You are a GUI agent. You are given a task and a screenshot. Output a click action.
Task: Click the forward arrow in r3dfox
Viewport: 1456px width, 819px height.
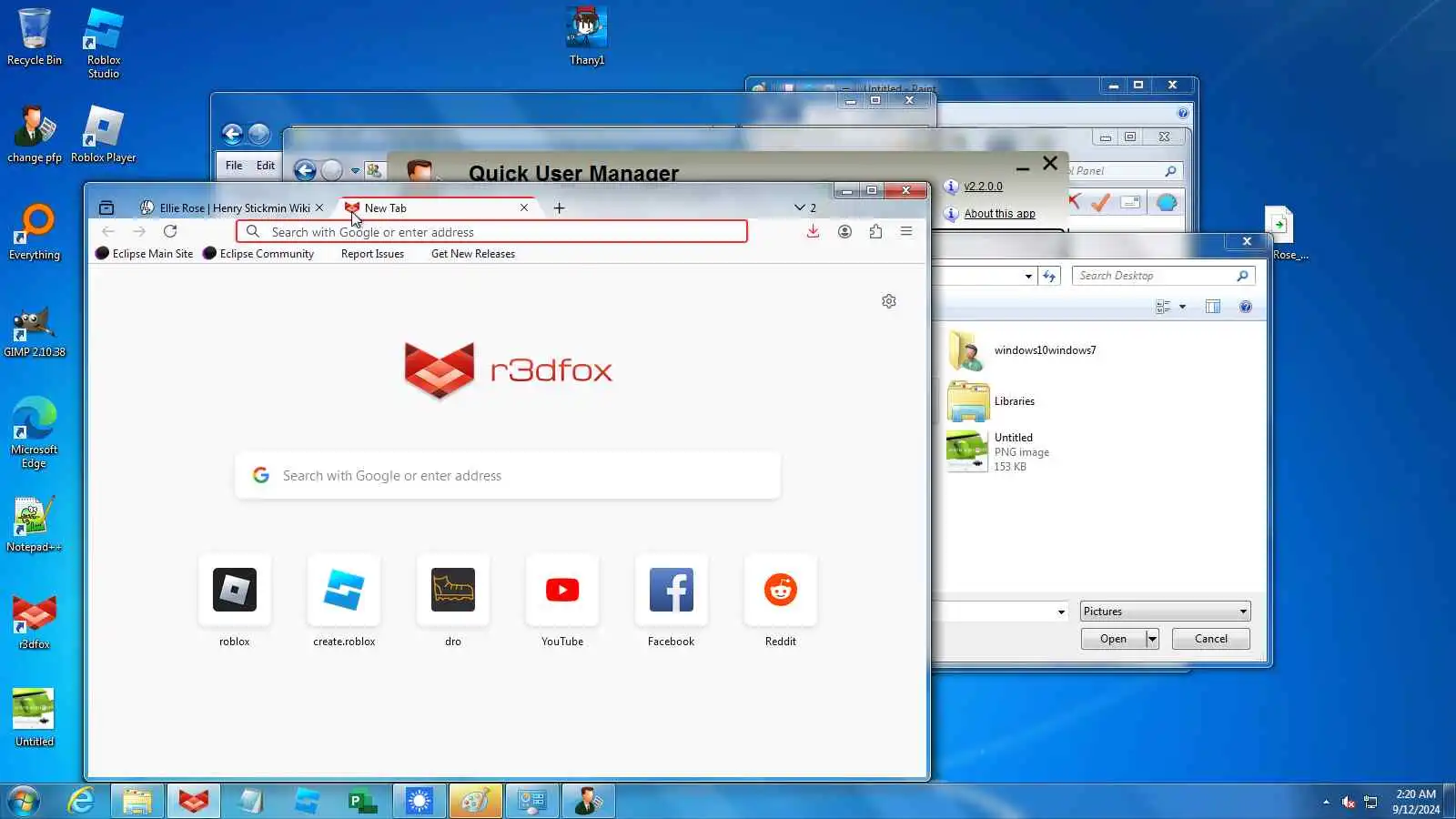pos(139,231)
